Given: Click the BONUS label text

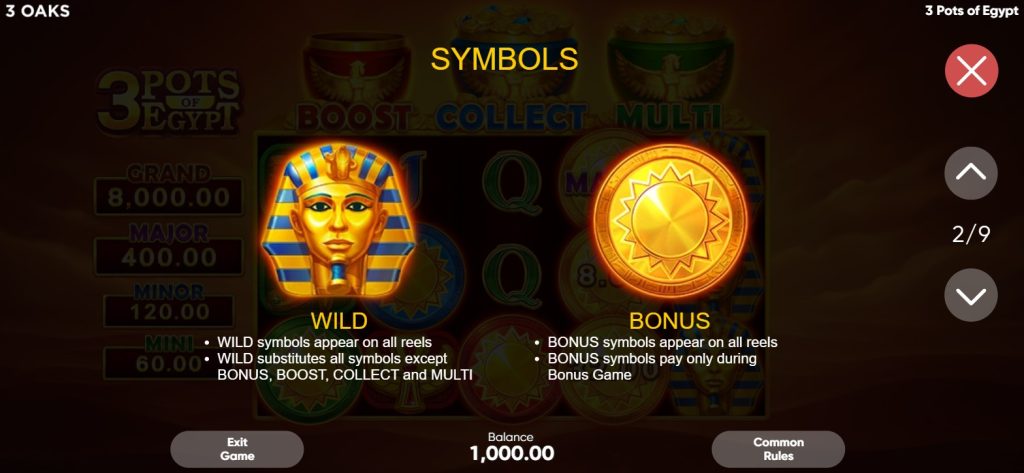Looking at the screenshot, I should 669,321.
